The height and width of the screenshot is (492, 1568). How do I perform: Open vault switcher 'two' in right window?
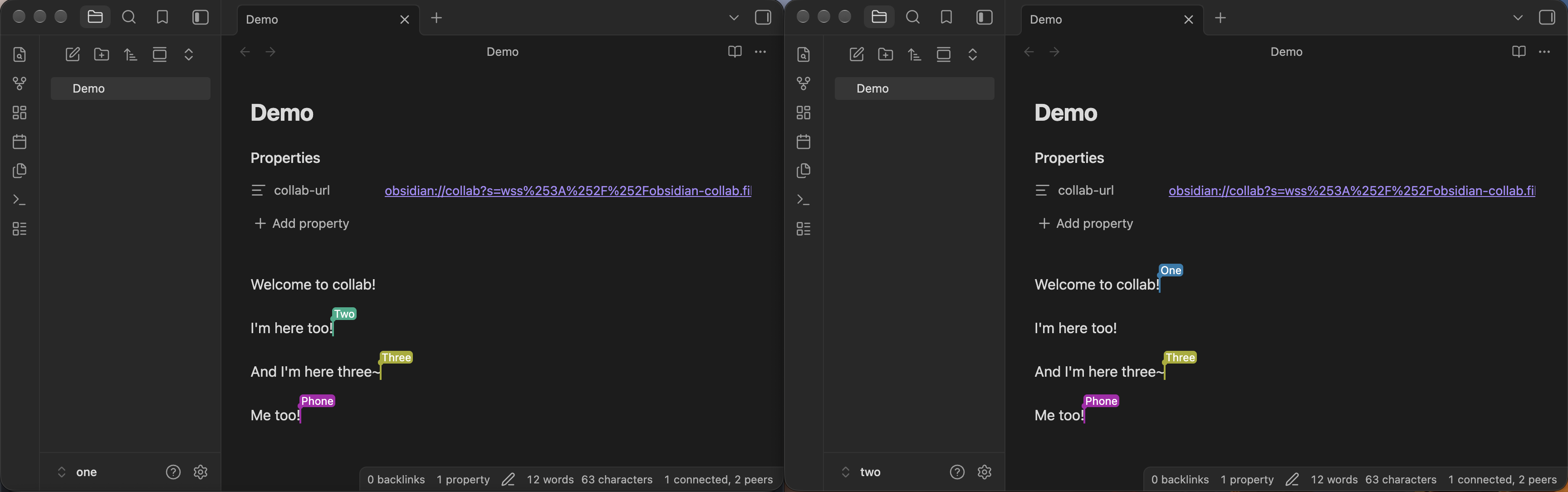point(861,472)
